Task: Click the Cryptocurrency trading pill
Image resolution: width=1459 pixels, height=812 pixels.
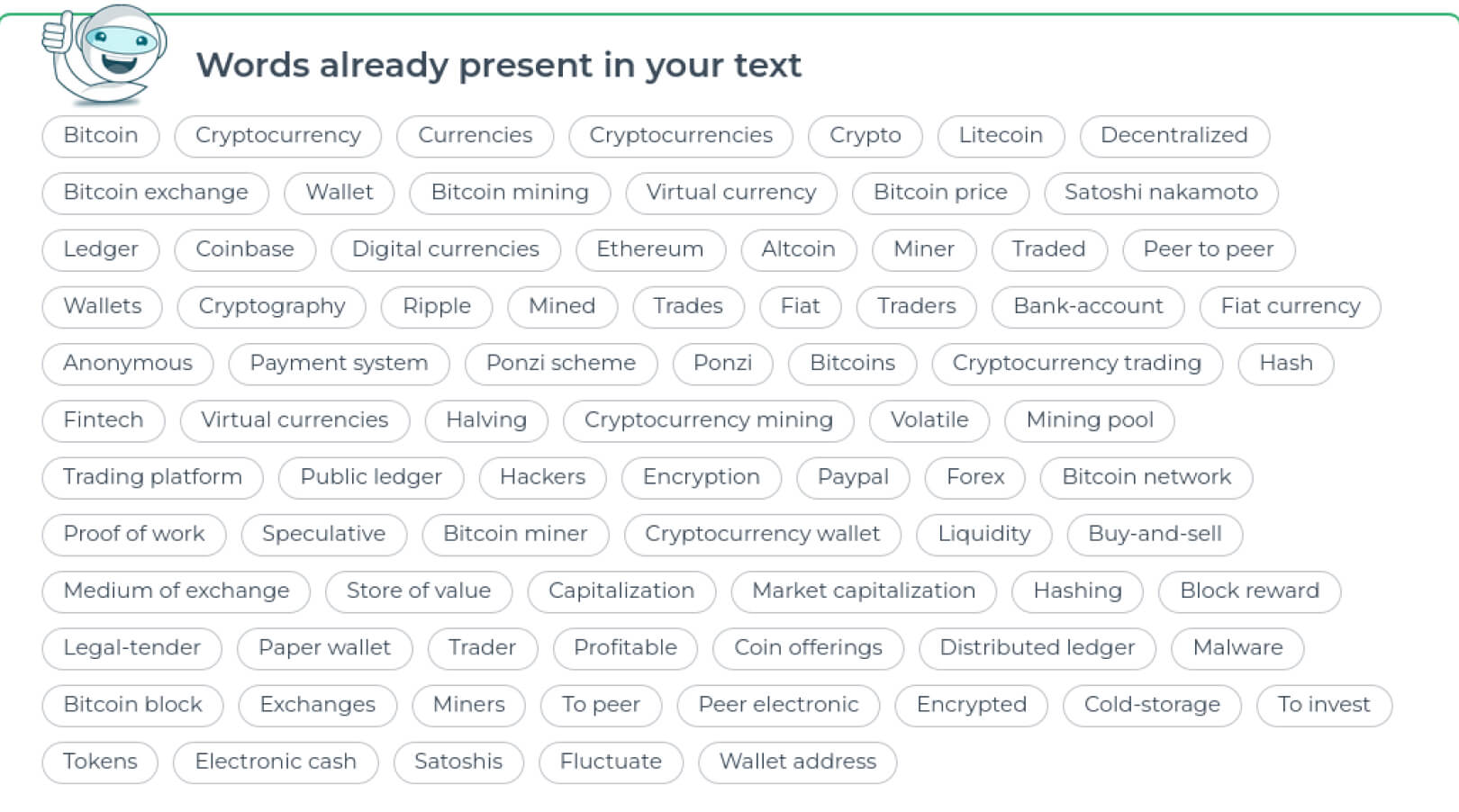Action: click(x=1076, y=363)
